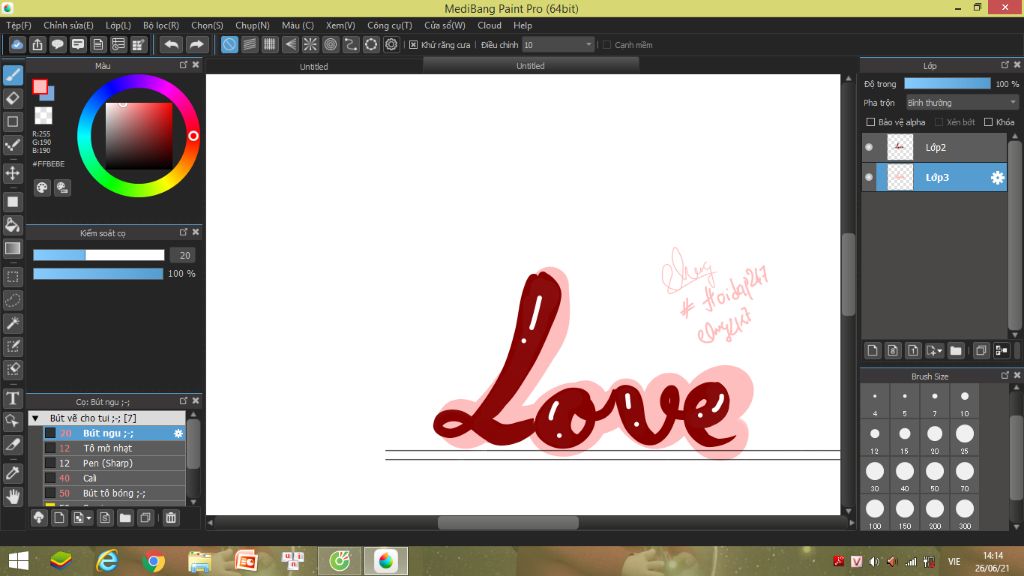Choose brush size preset 100
Screen dimensions: 1024x576
click(874, 512)
